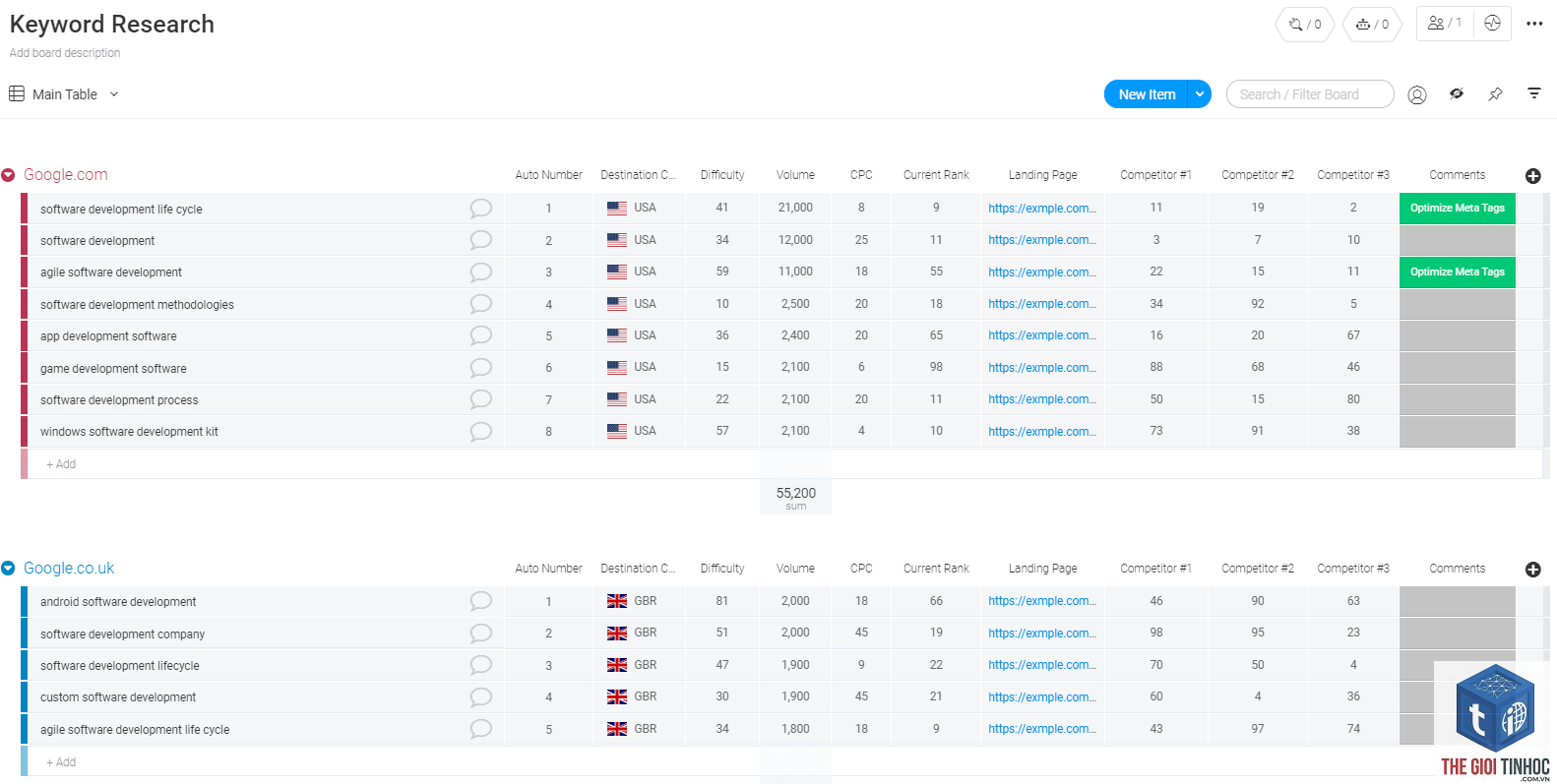The image size is (1557, 784).
Task: Select volume cell 21,000
Action: pyautogui.click(x=795, y=208)
